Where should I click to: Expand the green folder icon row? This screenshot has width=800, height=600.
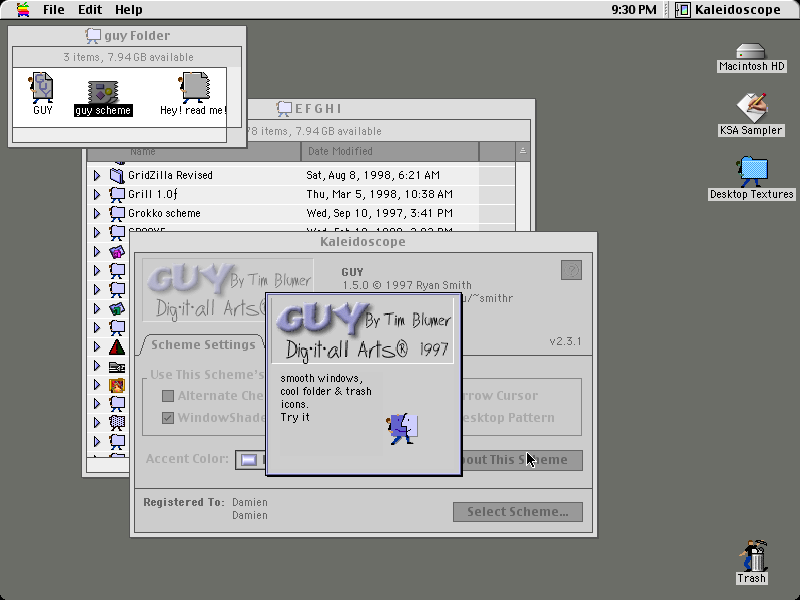point(96,309)
